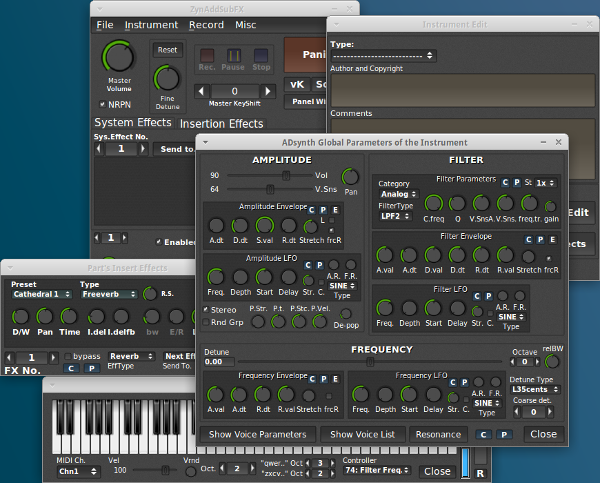Click the Reset button near Fine Detune
Screen dimensions: 600x483
167,50
